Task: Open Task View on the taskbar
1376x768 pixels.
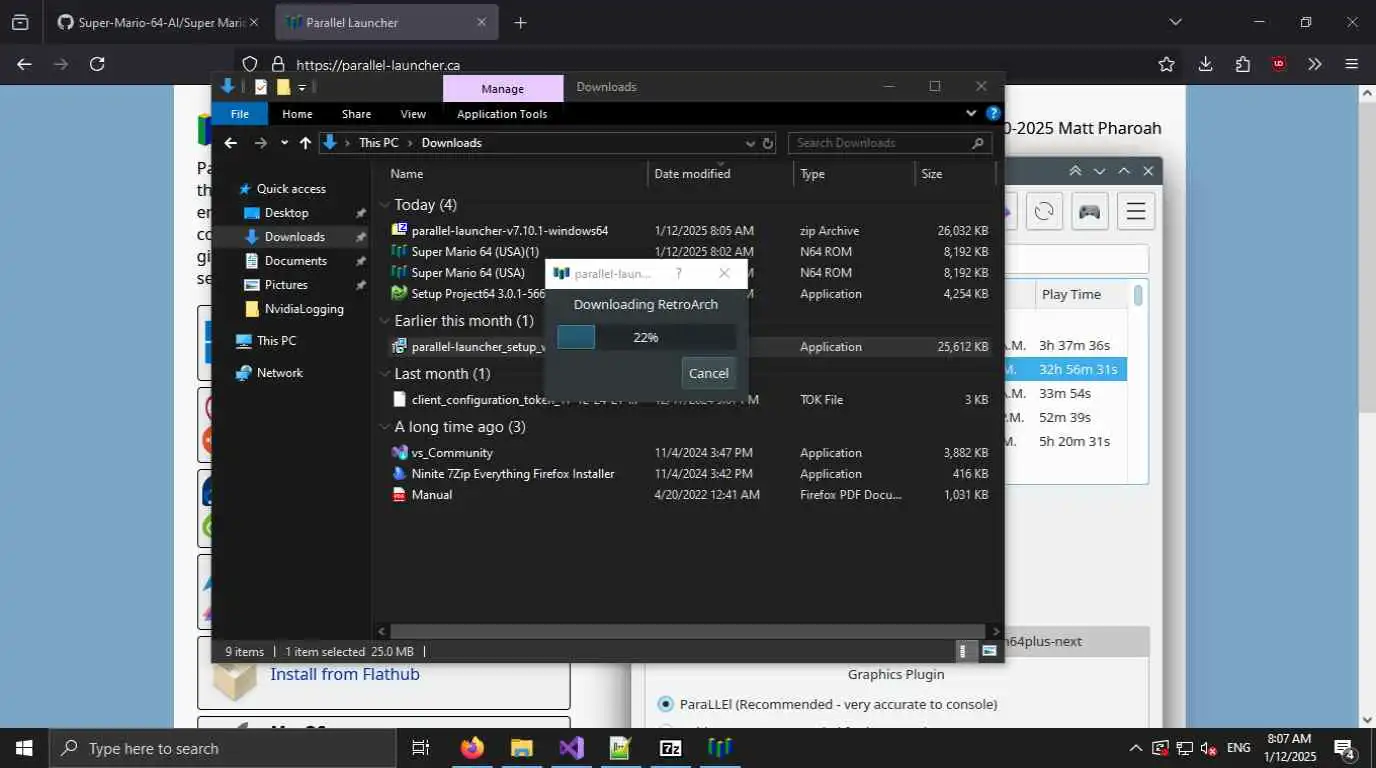Action: coord(421,748)
